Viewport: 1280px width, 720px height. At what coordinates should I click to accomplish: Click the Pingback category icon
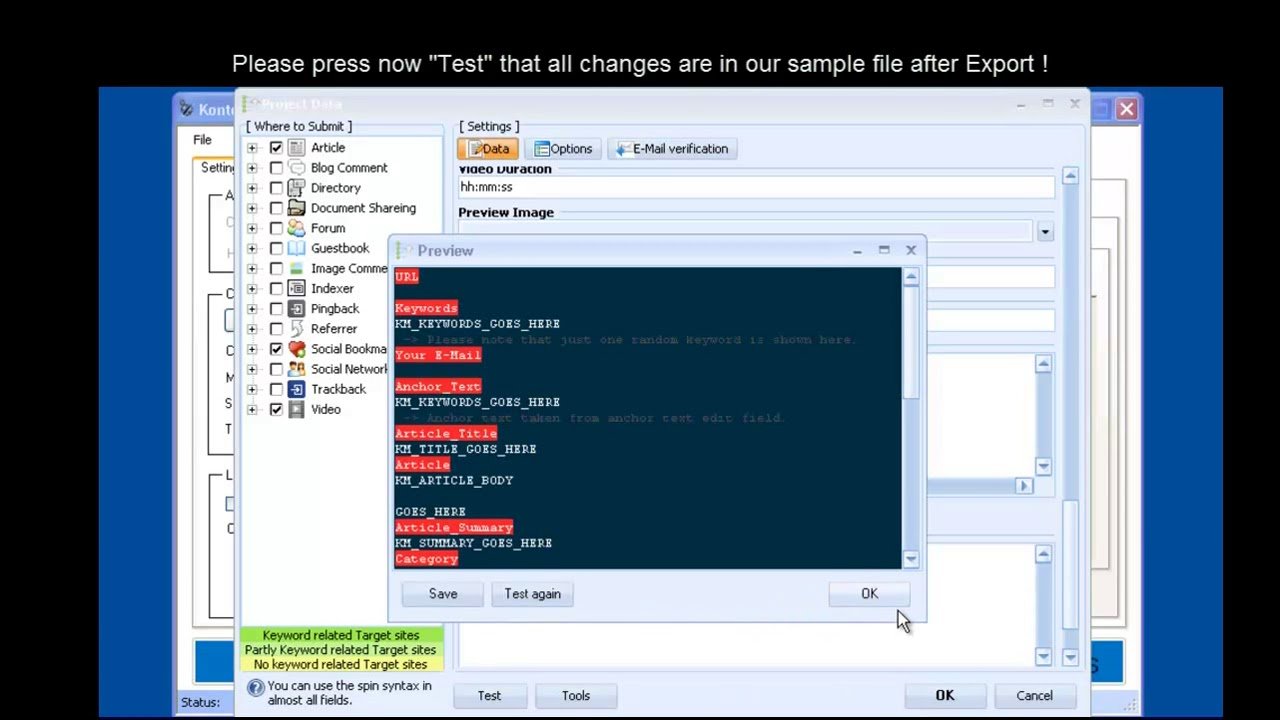coord(296,308)
